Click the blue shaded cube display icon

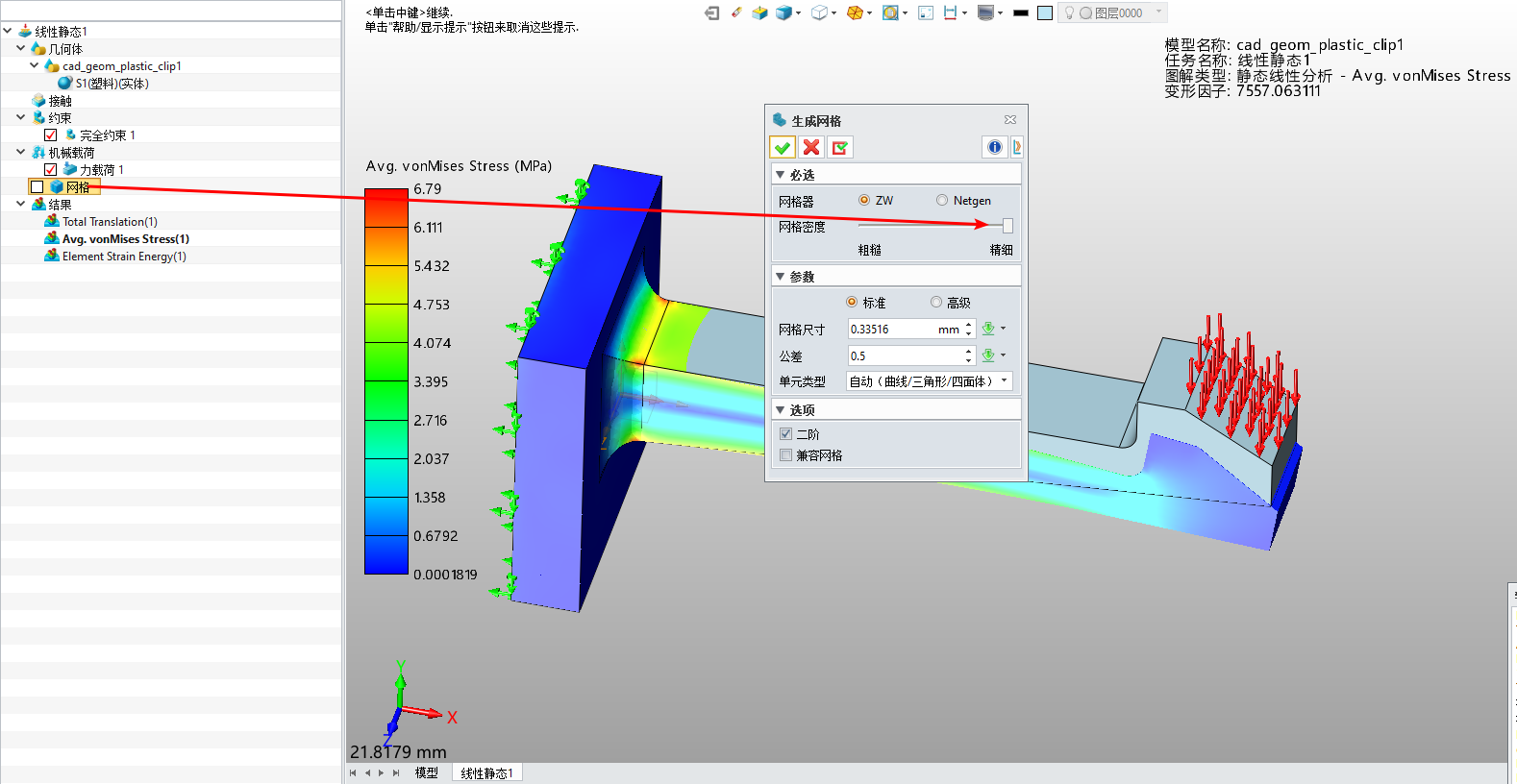[x=784, y=12]
